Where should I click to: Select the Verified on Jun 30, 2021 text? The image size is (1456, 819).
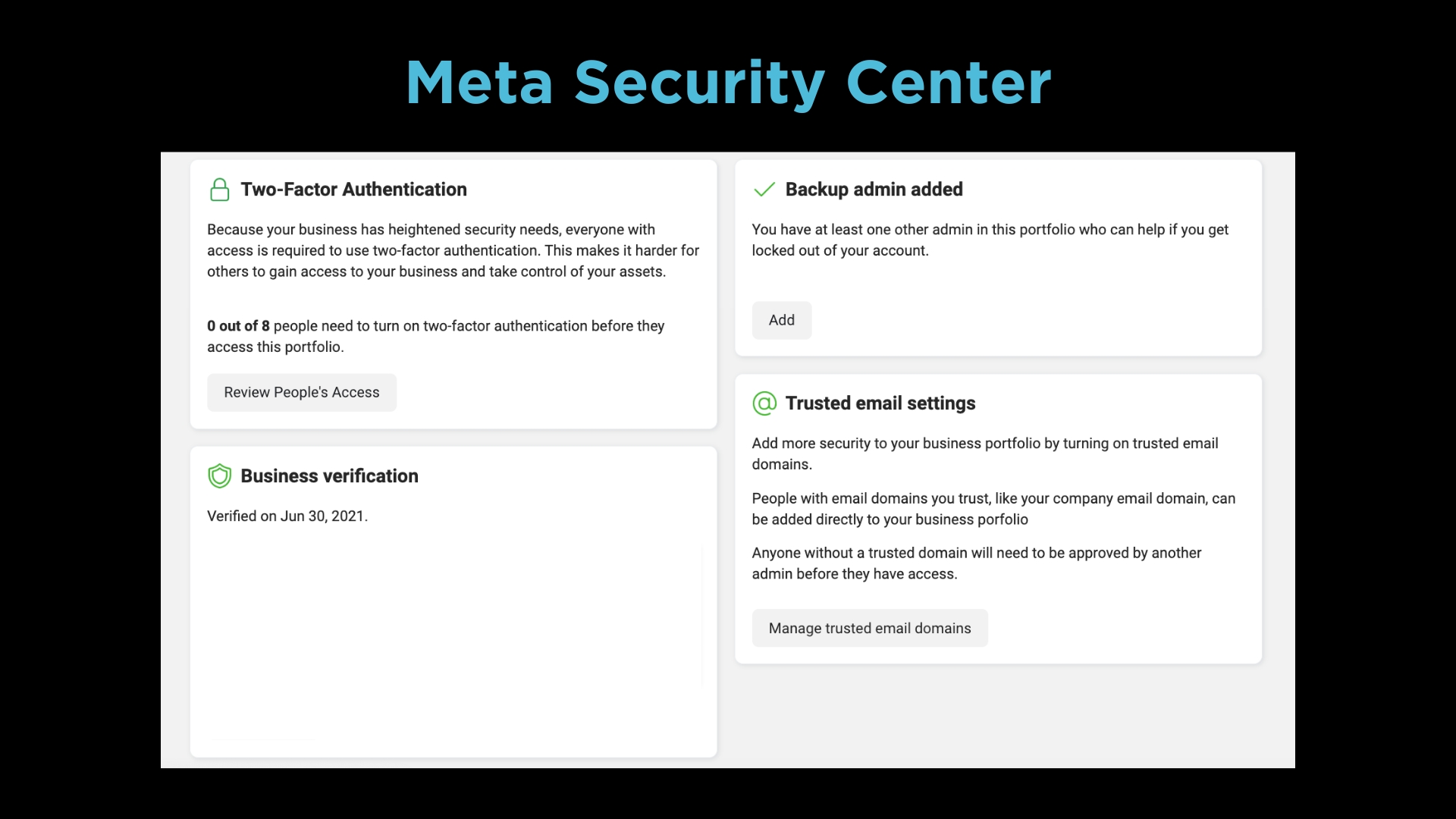[287, 516]
